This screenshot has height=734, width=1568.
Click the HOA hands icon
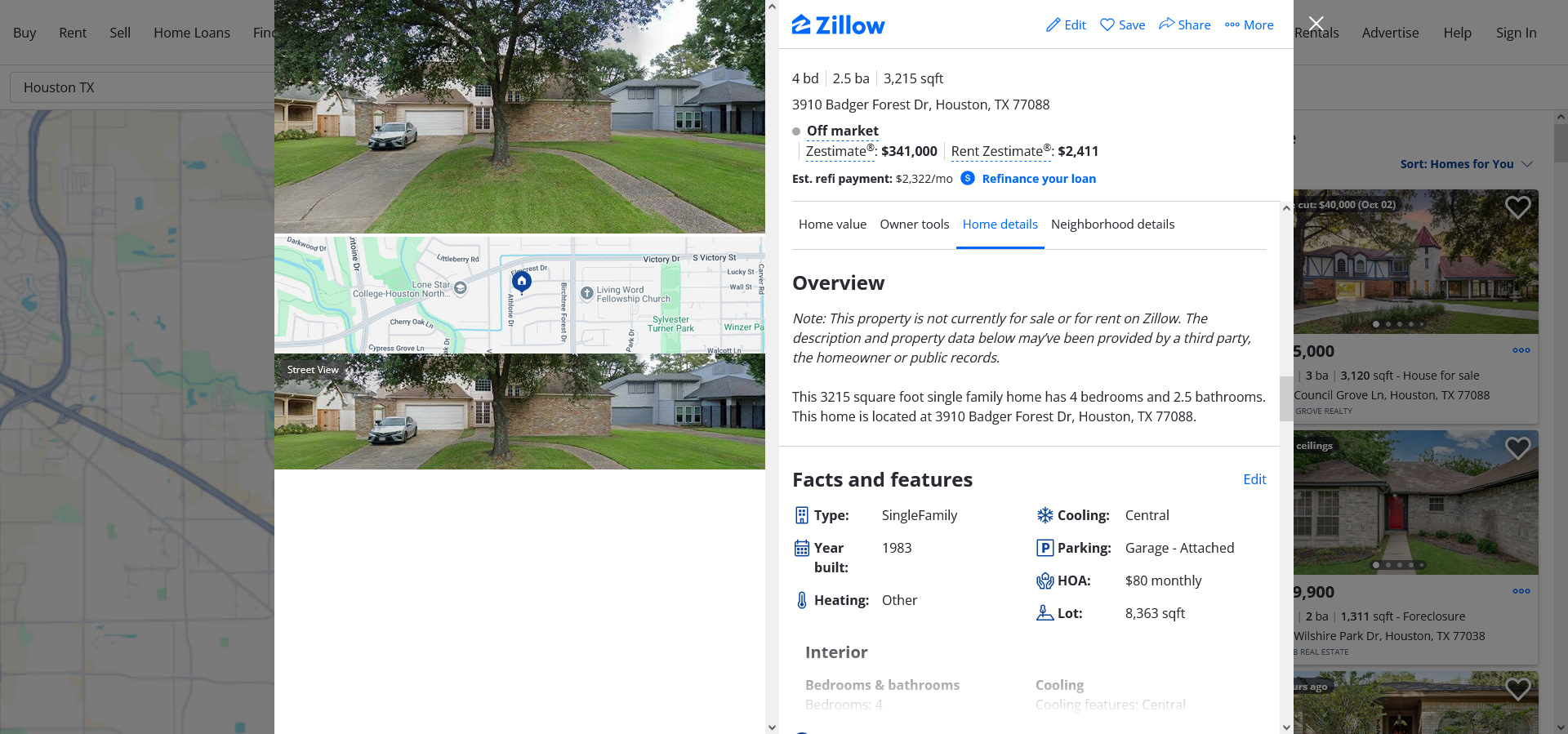point(1045,581)
